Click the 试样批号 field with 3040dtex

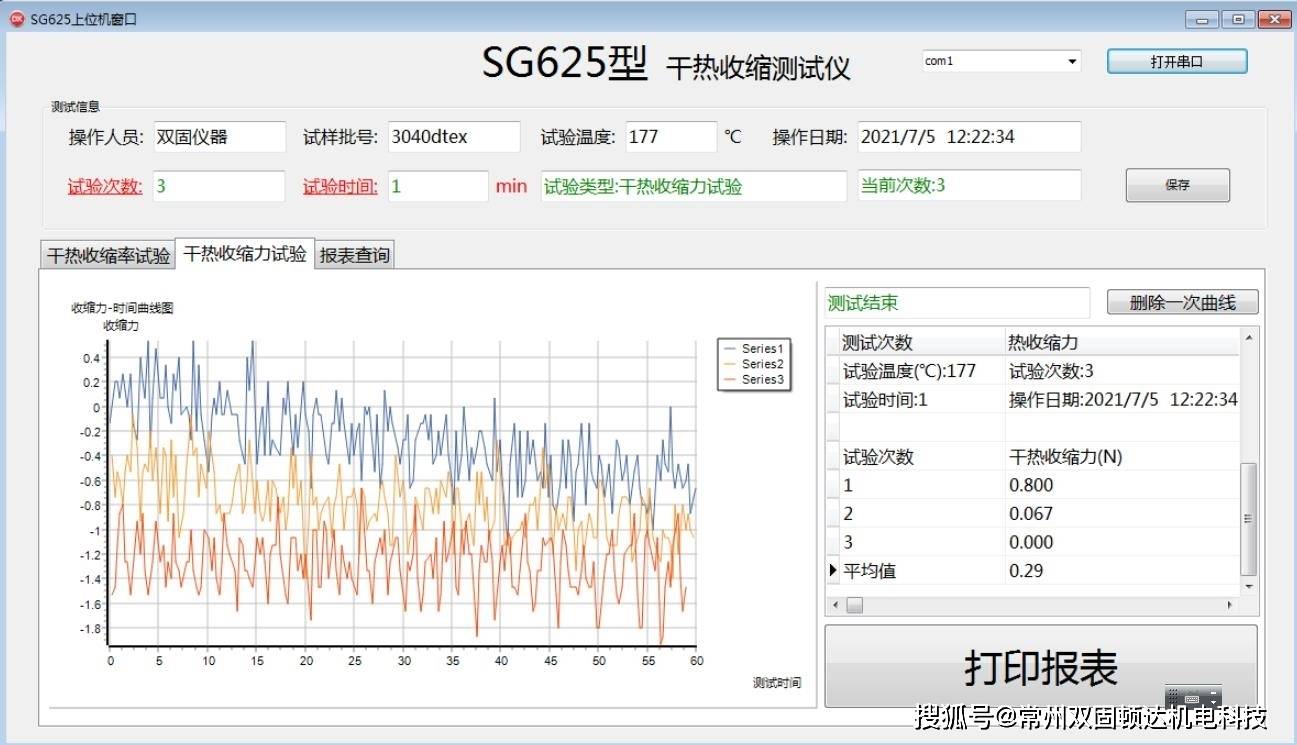click(454, 137)
